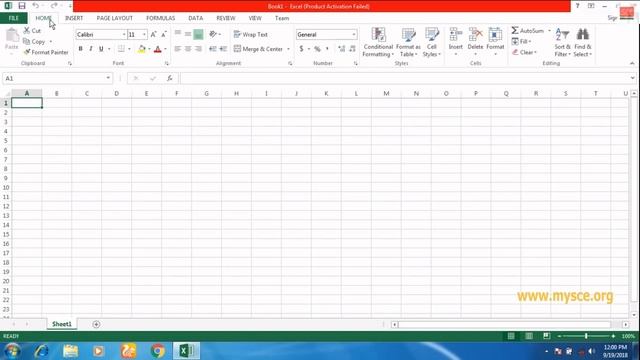Open Sort & Filter options

click(562, 42)
